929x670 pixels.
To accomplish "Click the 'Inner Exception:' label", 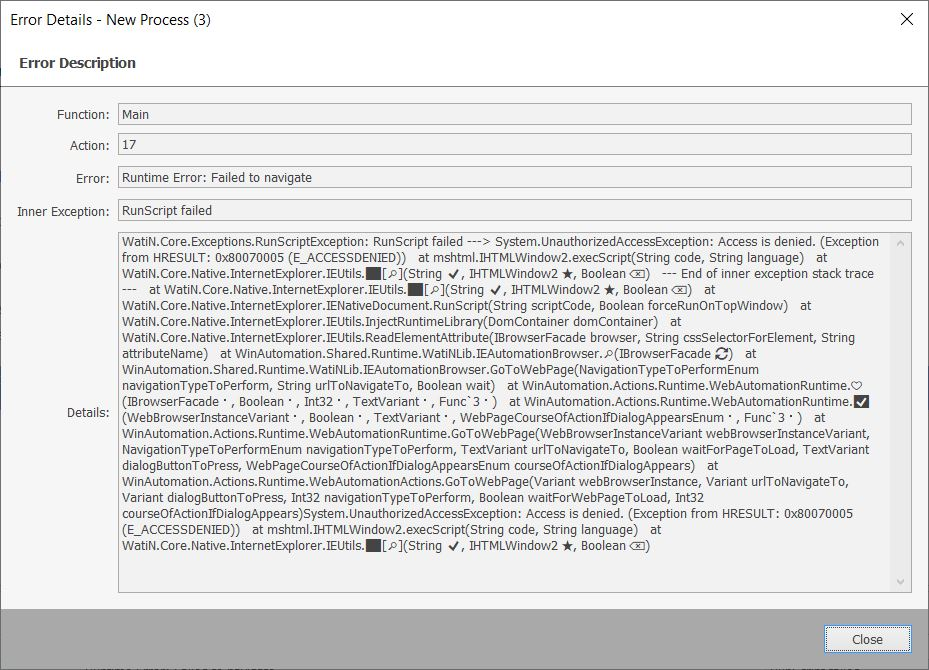I will tap(63, 211).
